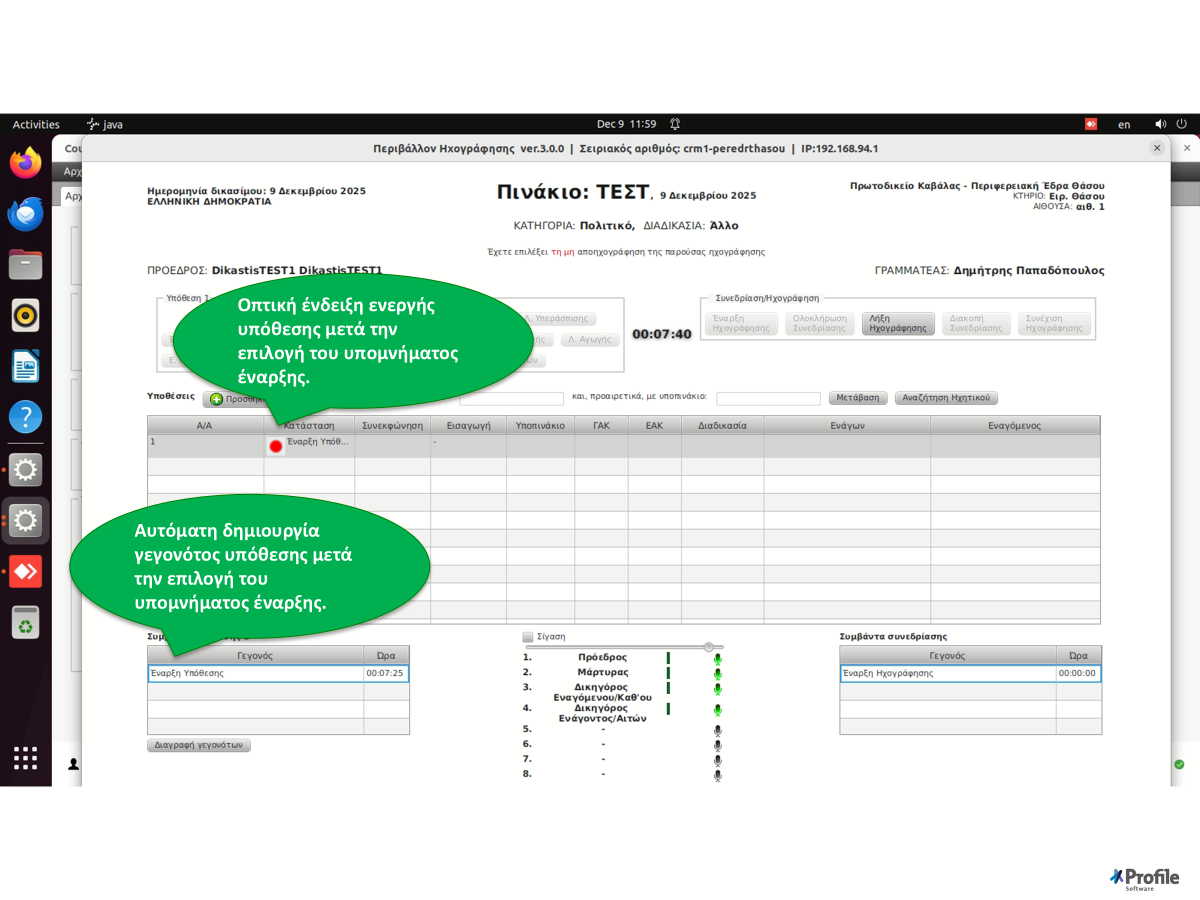This screenshot has height=900, width=1200.
Task: Open the system volume and power menu
Action: click(x=1172, y=124)
